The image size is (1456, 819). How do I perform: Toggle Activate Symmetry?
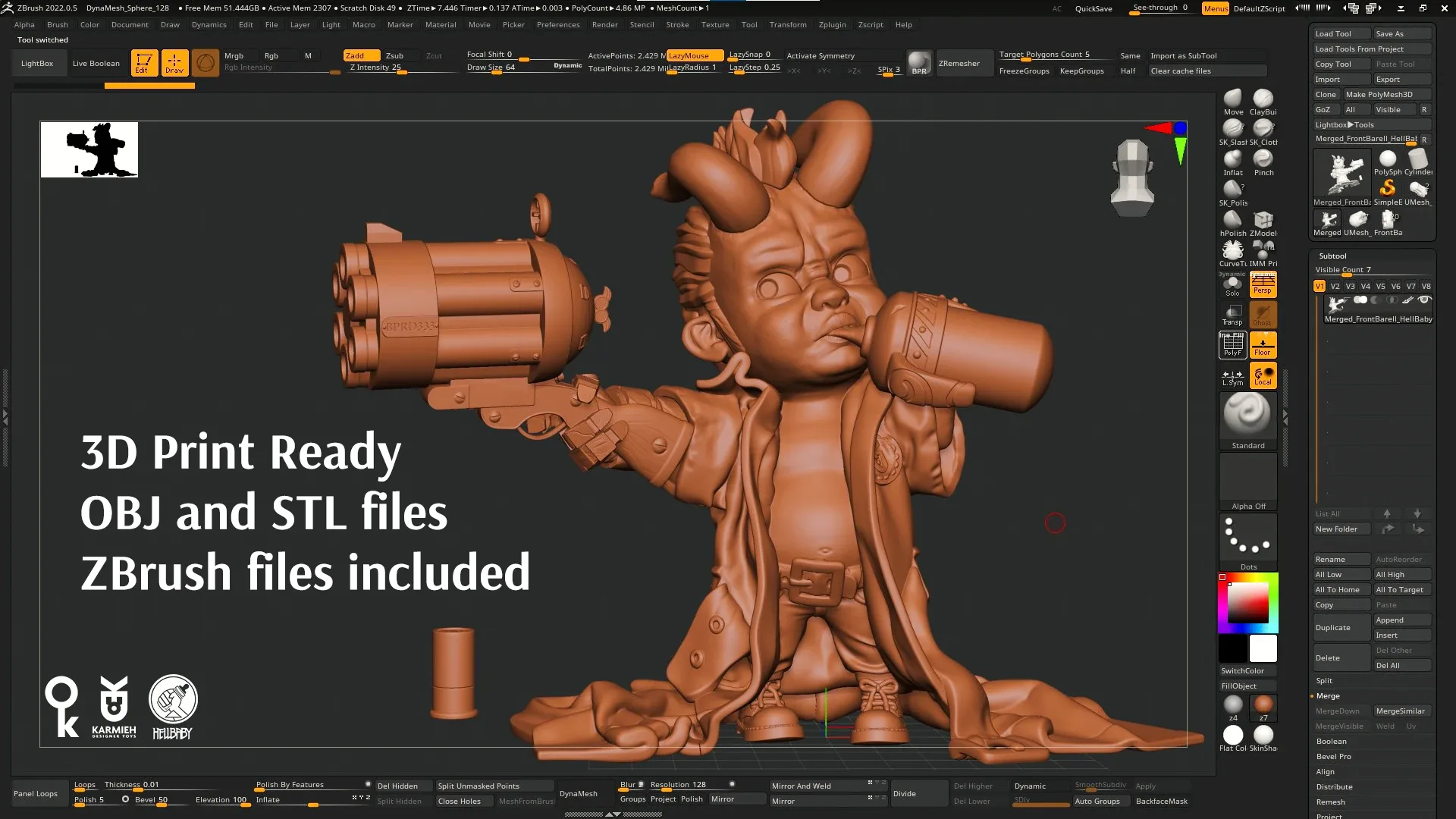[820, 55]
